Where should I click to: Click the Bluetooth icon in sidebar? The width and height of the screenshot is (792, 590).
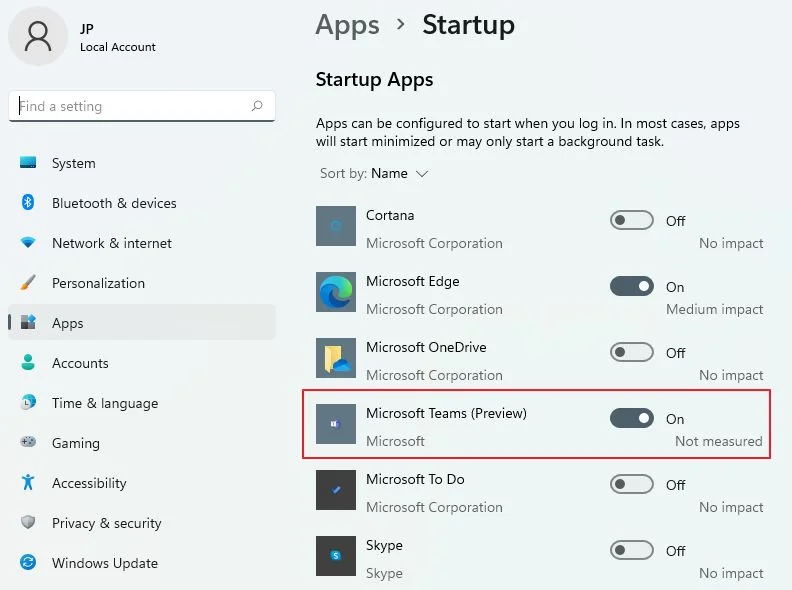28,203
